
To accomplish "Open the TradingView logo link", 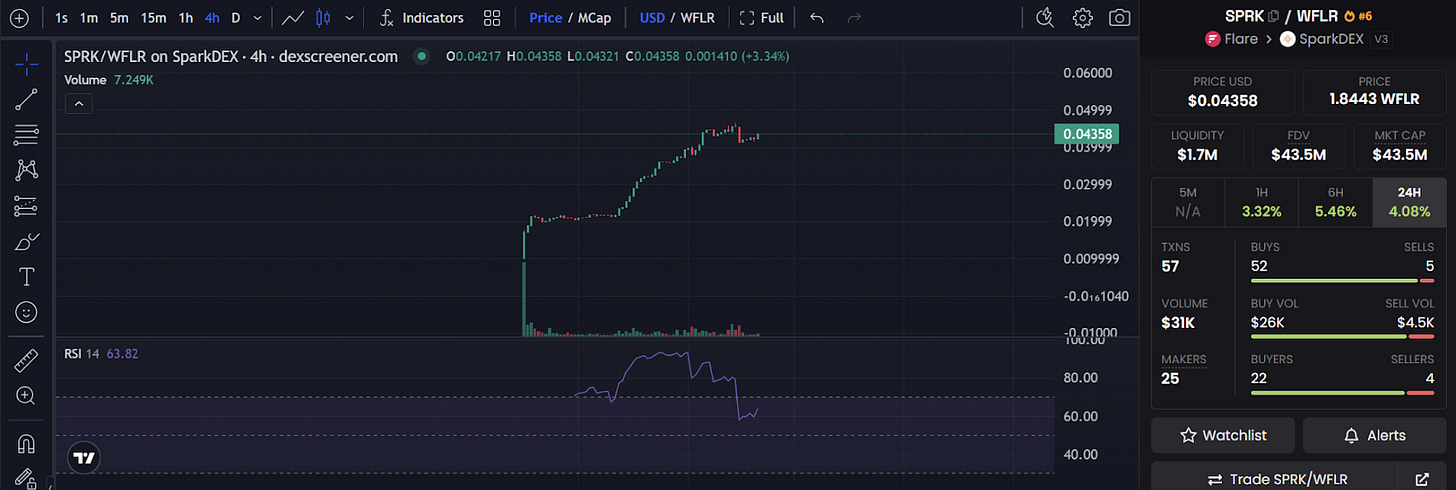I will coord(84,458).
